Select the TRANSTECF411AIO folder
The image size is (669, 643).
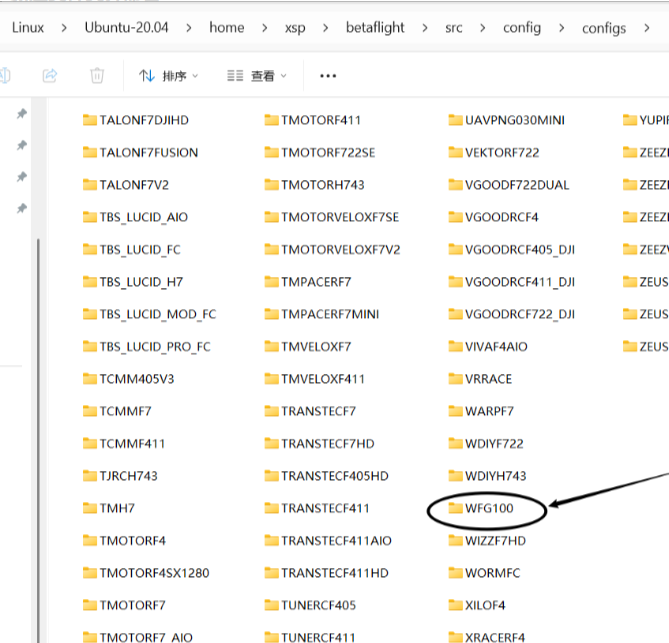pyautogui.click(x=336, y=541)
